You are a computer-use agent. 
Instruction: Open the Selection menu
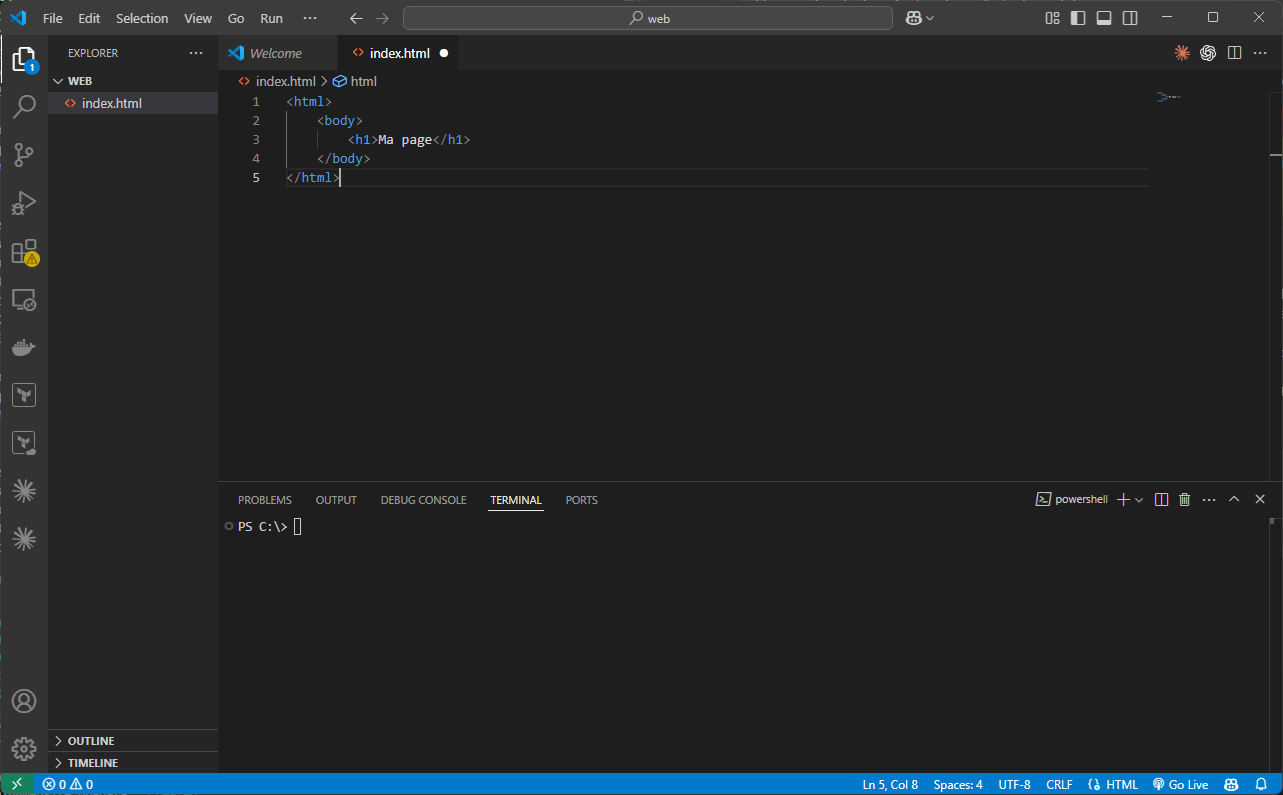pyautogui.click(x=142, y=18)
